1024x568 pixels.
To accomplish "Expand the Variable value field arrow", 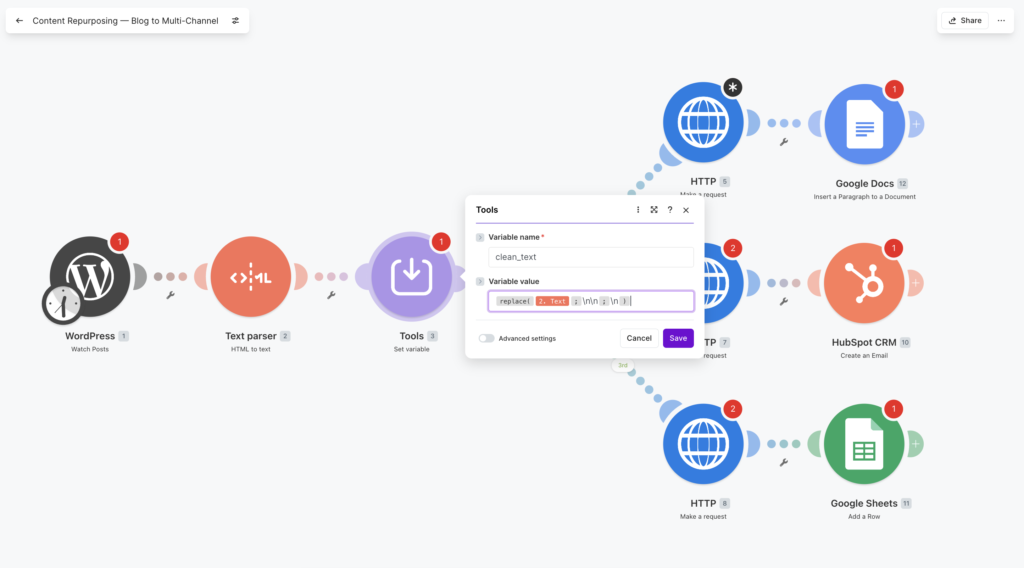I will [x=480, y=281].
